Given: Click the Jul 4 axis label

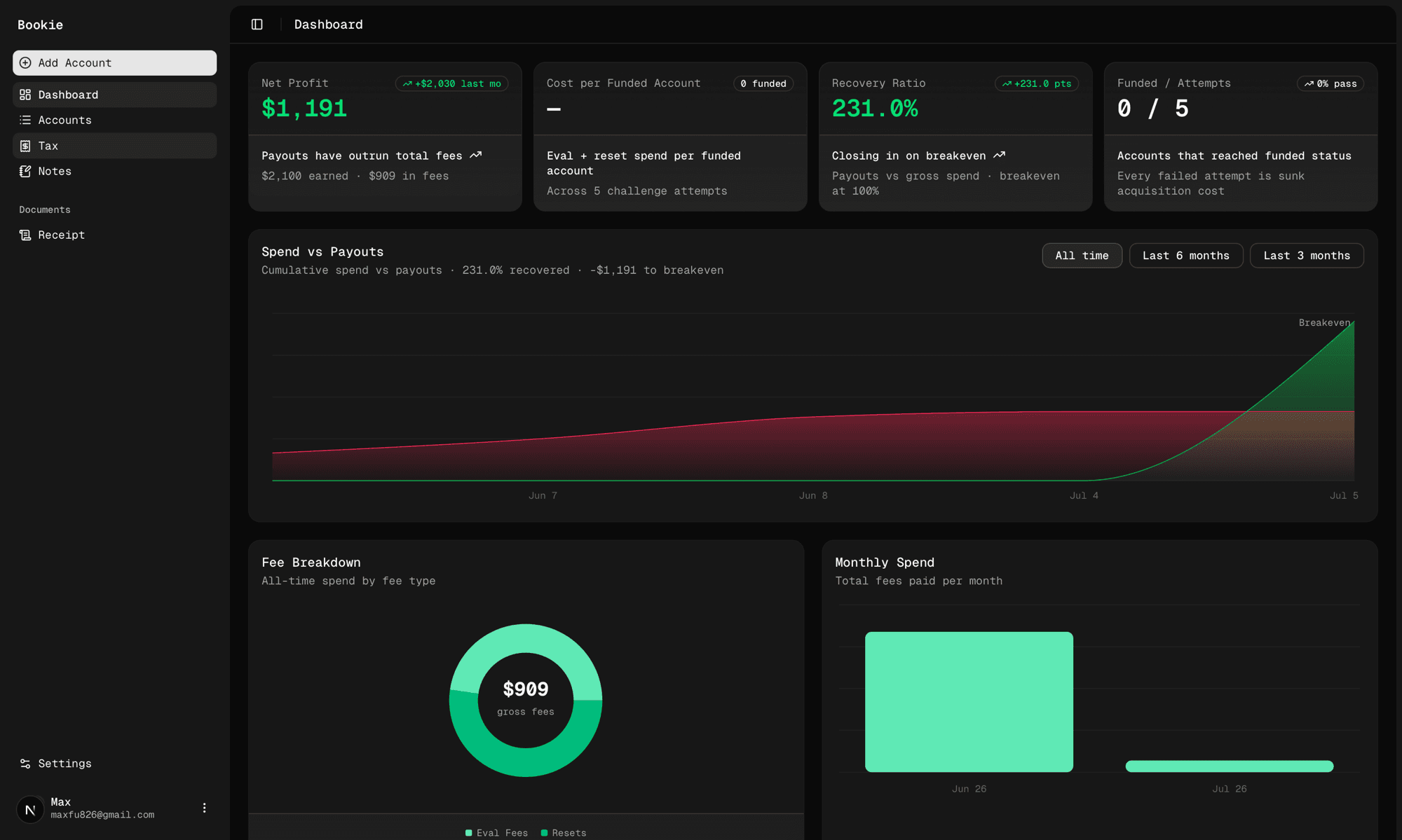Looking at the screenshot, I should coord(1084,496).
